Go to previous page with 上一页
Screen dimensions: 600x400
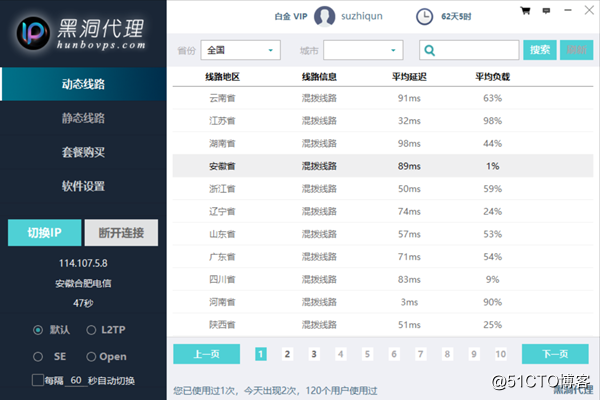[207, 354]
